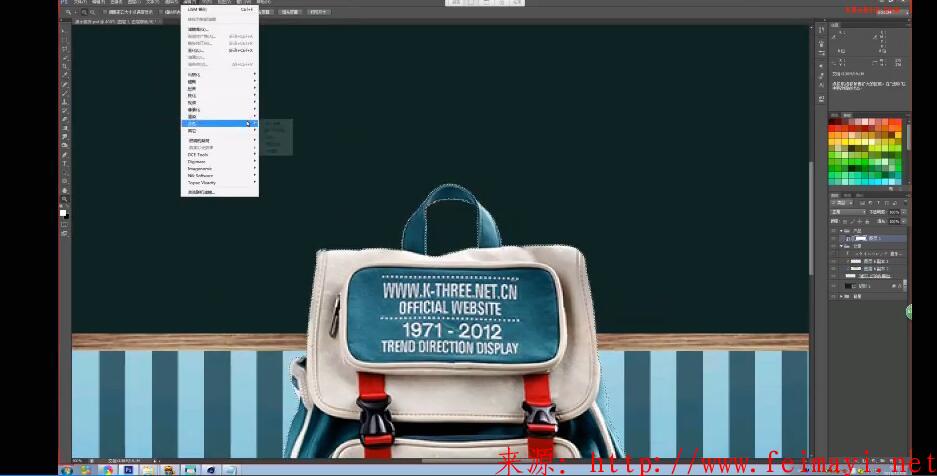Click the foreground color swatch in toolbox
Screen dimensions: 937x476
[x=63, y=212]
